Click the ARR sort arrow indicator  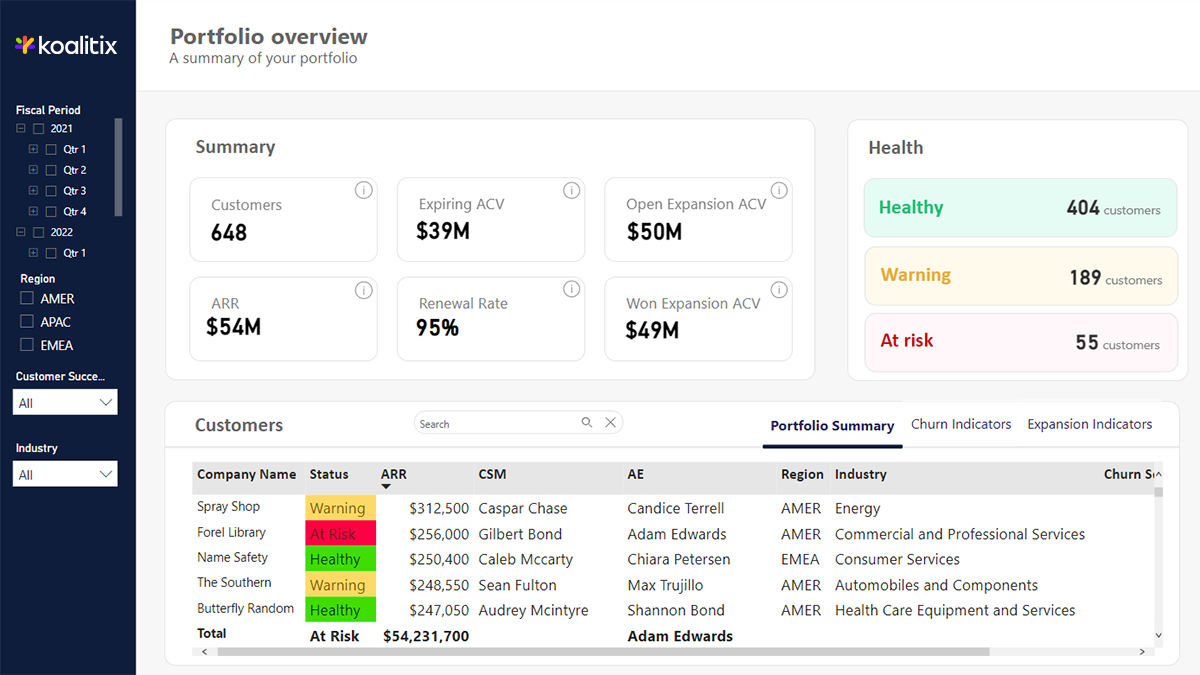(x=386, y=487)
